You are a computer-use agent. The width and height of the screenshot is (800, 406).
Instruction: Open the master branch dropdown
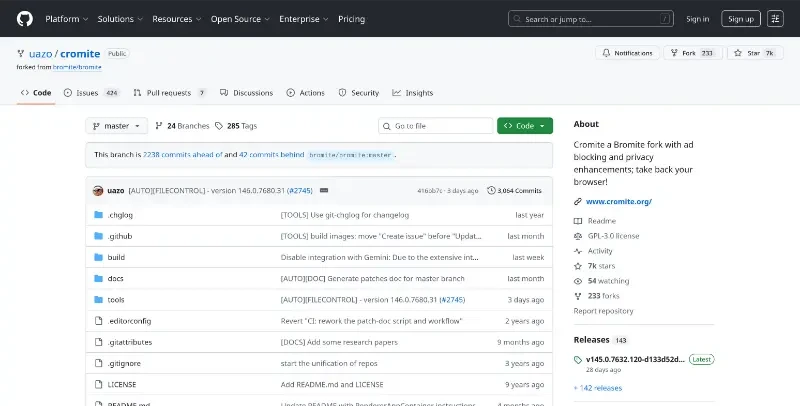point(117,126)
